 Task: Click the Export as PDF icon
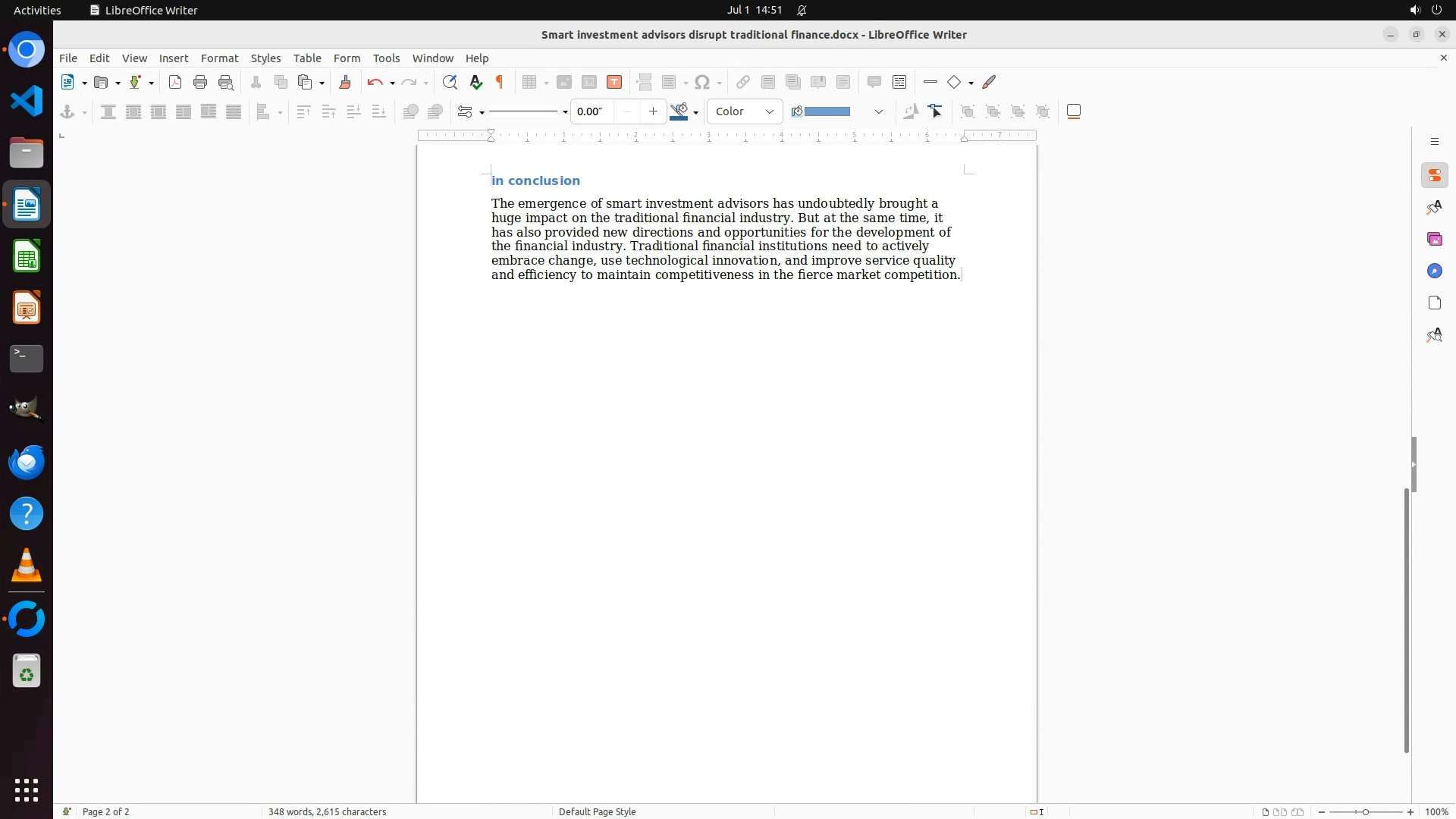click(x=175, y=82)
